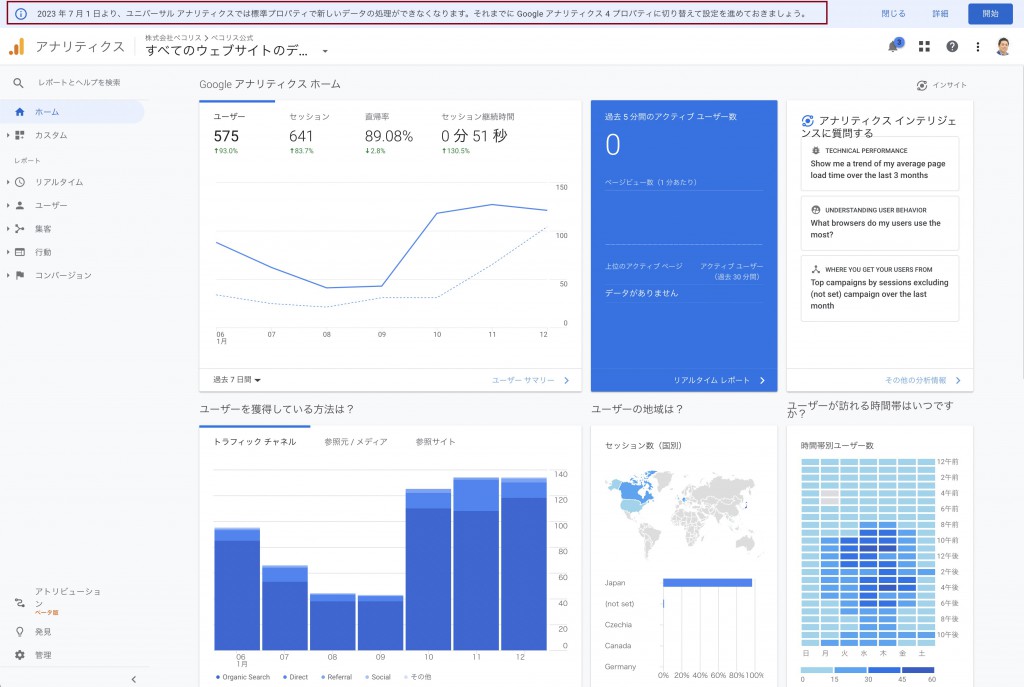Expand the カスタム sidebar section
The image size is (1024, 687).
tap(8, 135)
